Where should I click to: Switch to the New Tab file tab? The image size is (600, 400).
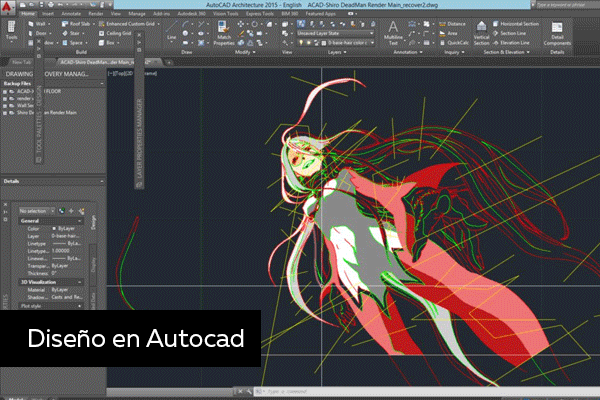[x=21, y=62]
